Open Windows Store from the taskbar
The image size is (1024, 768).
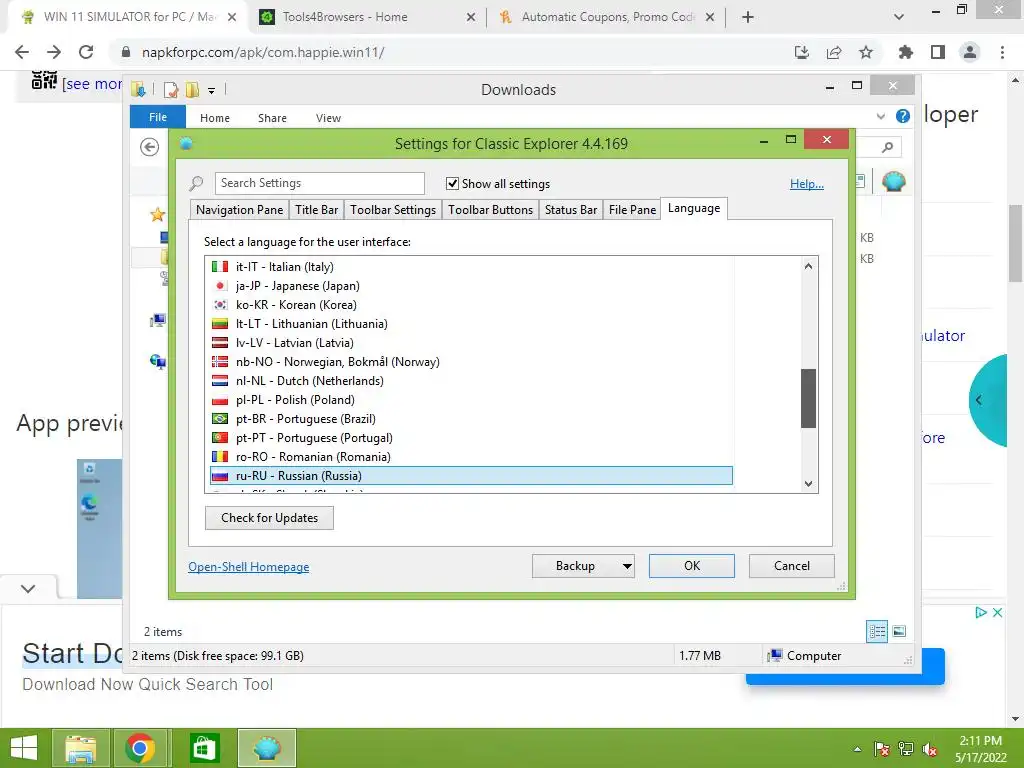click(205, 748)
